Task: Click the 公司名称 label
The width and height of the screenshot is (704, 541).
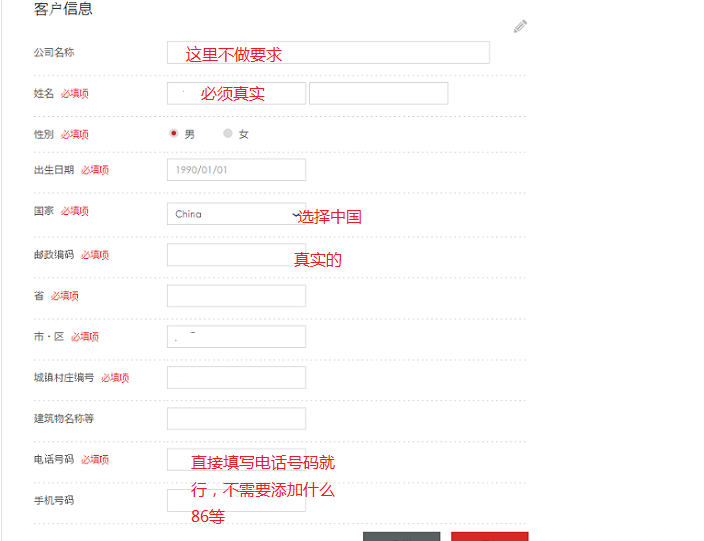Action: pos(54,53)
